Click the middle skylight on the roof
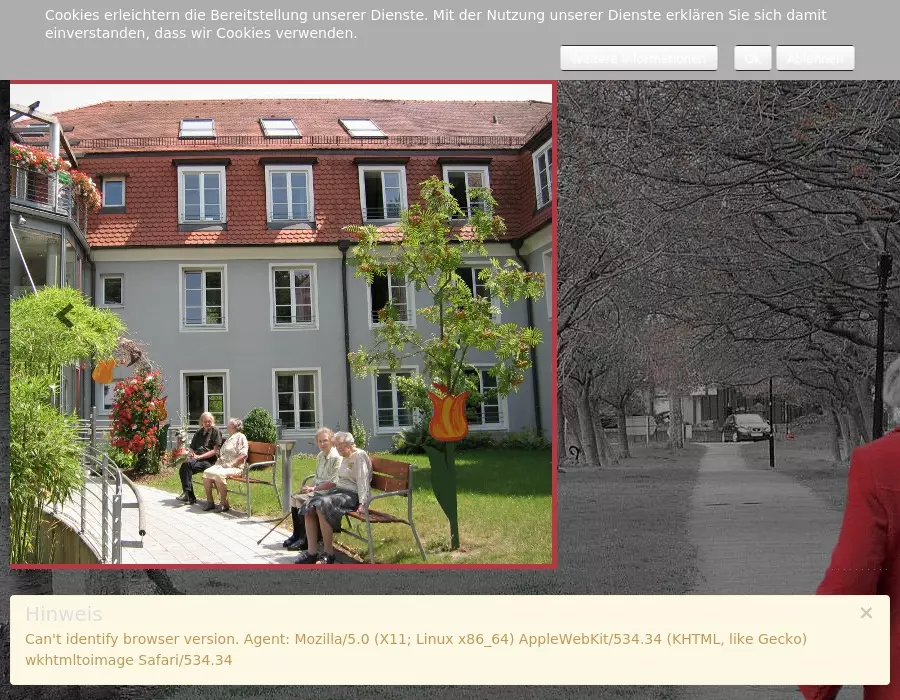900x700 pixels. [x=280, y=127]
